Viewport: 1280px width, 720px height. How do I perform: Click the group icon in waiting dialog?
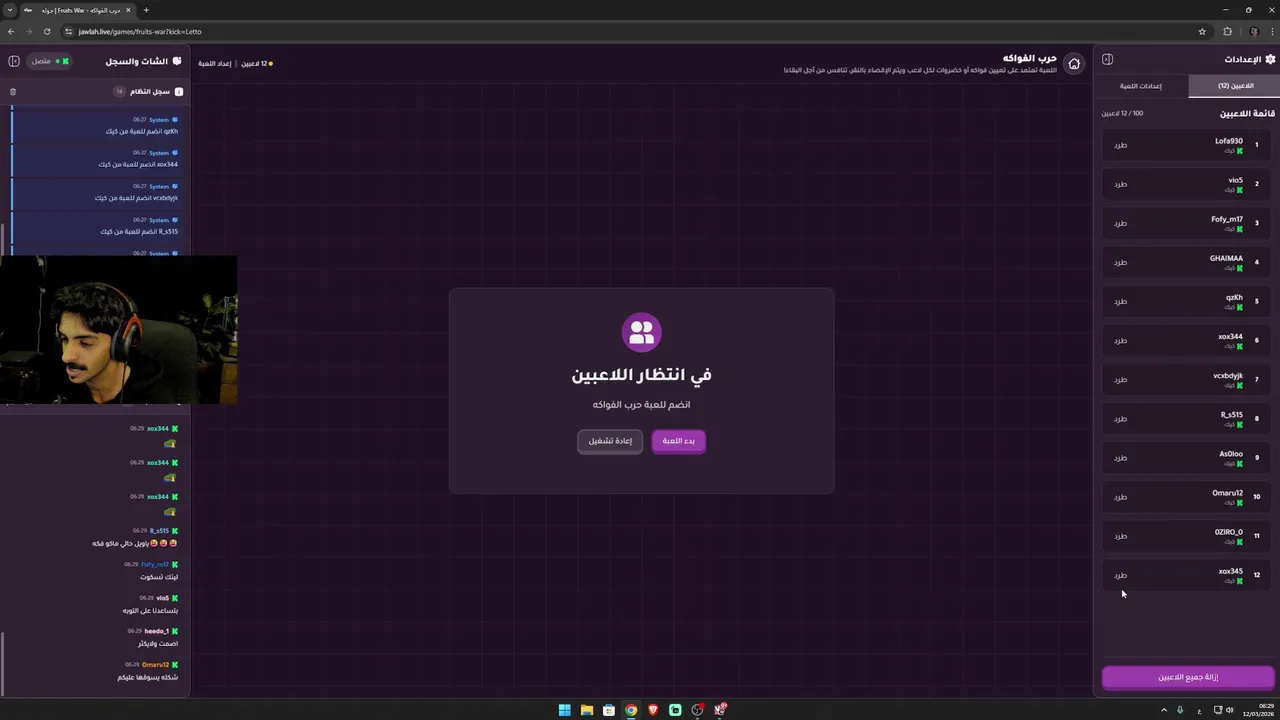641,331
